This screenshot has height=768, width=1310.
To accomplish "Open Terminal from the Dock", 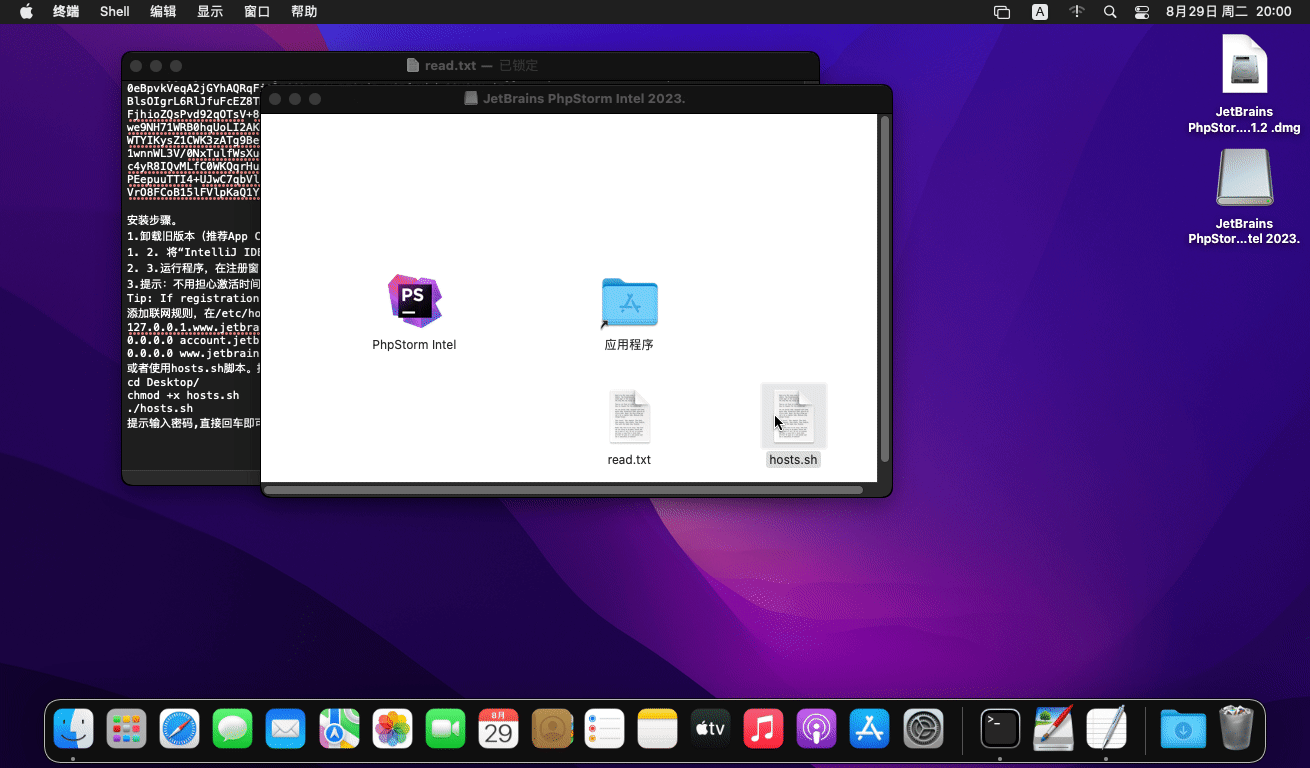I will [x=1000, y=729].
